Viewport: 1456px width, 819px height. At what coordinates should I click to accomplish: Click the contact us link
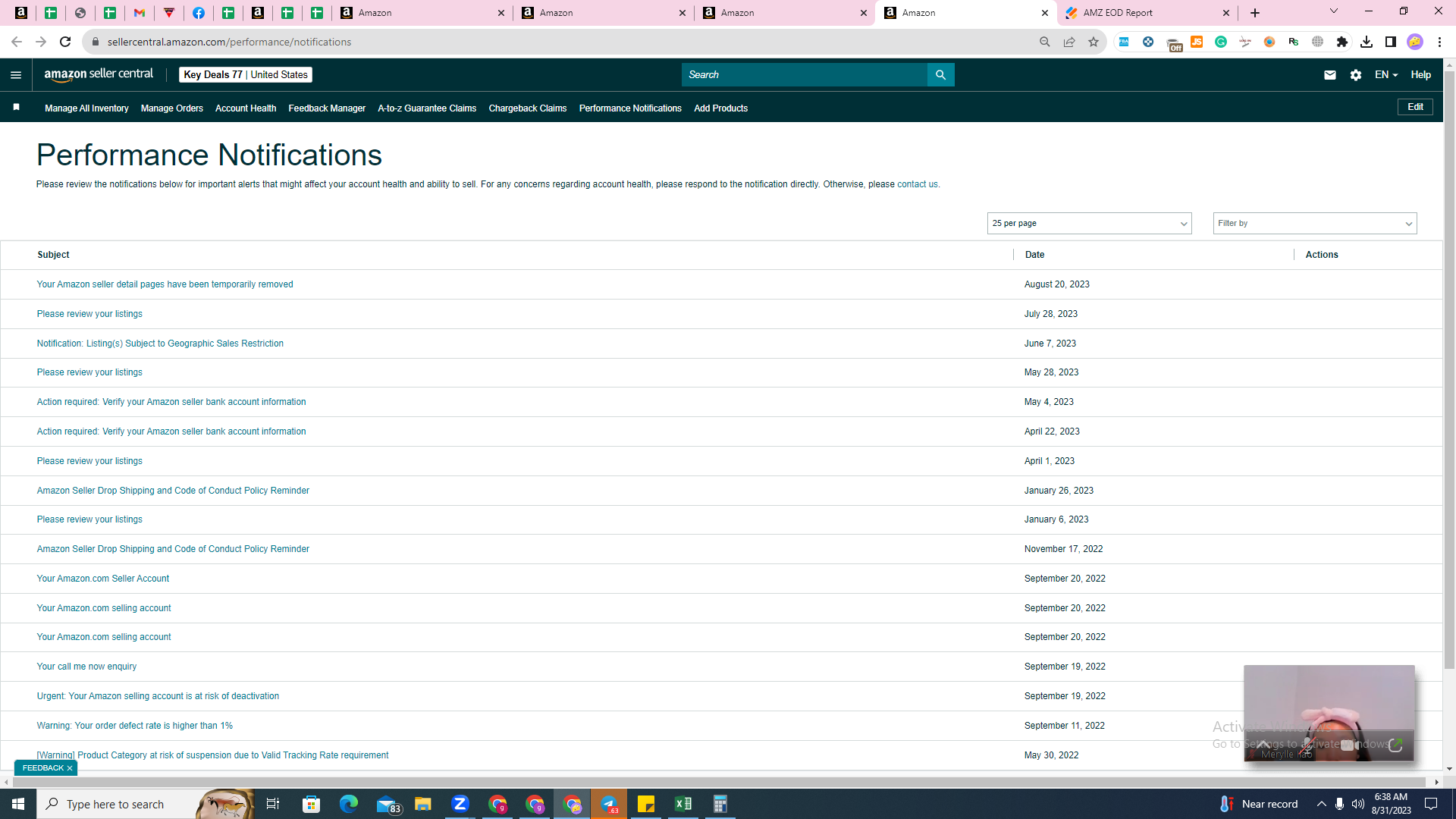pyautogui.click(x=918, y=184)
